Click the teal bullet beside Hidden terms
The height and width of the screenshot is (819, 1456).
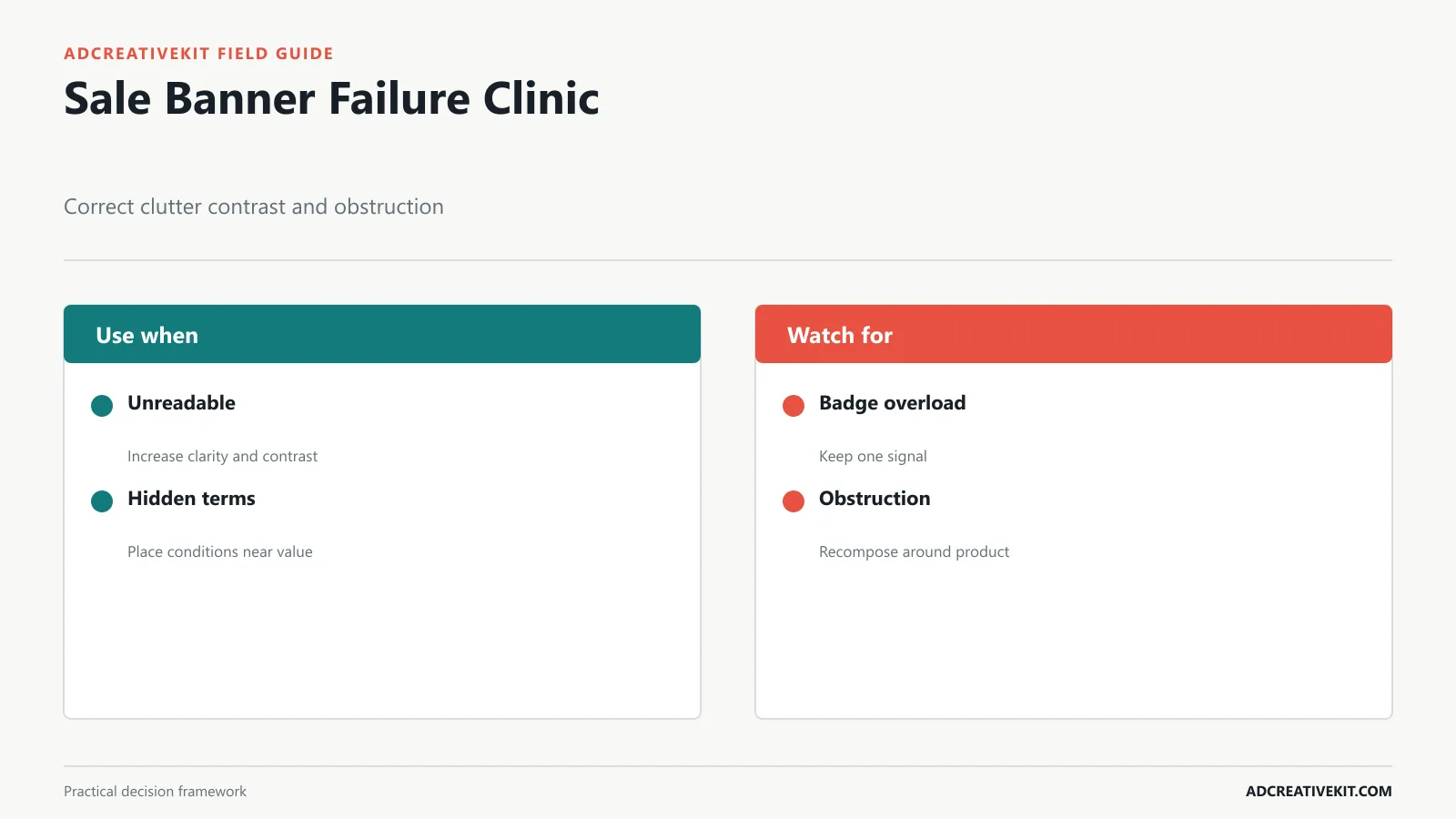[102, 501]
